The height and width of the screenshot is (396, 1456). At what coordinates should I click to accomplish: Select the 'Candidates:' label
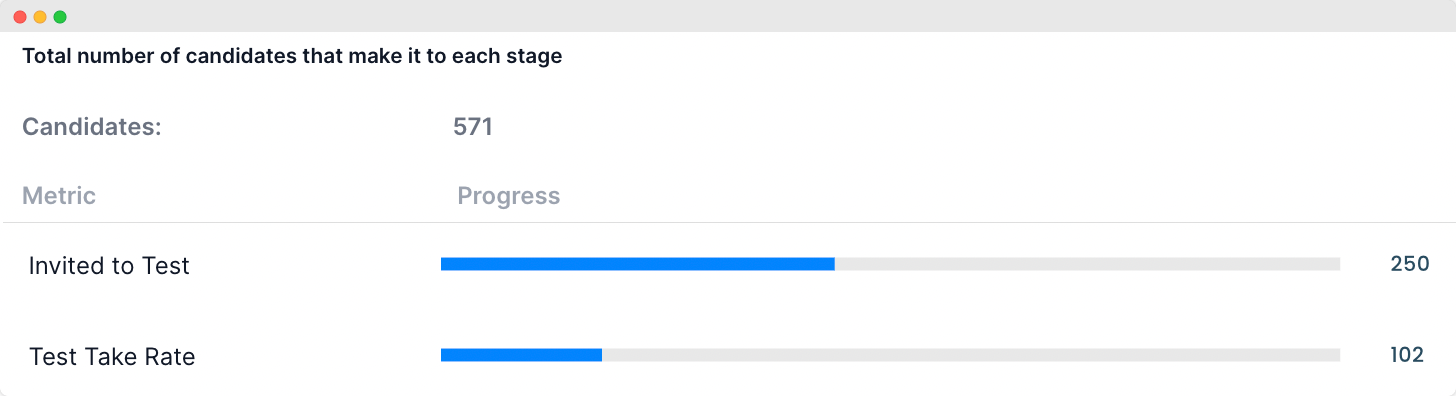click(x=92, y=127)
